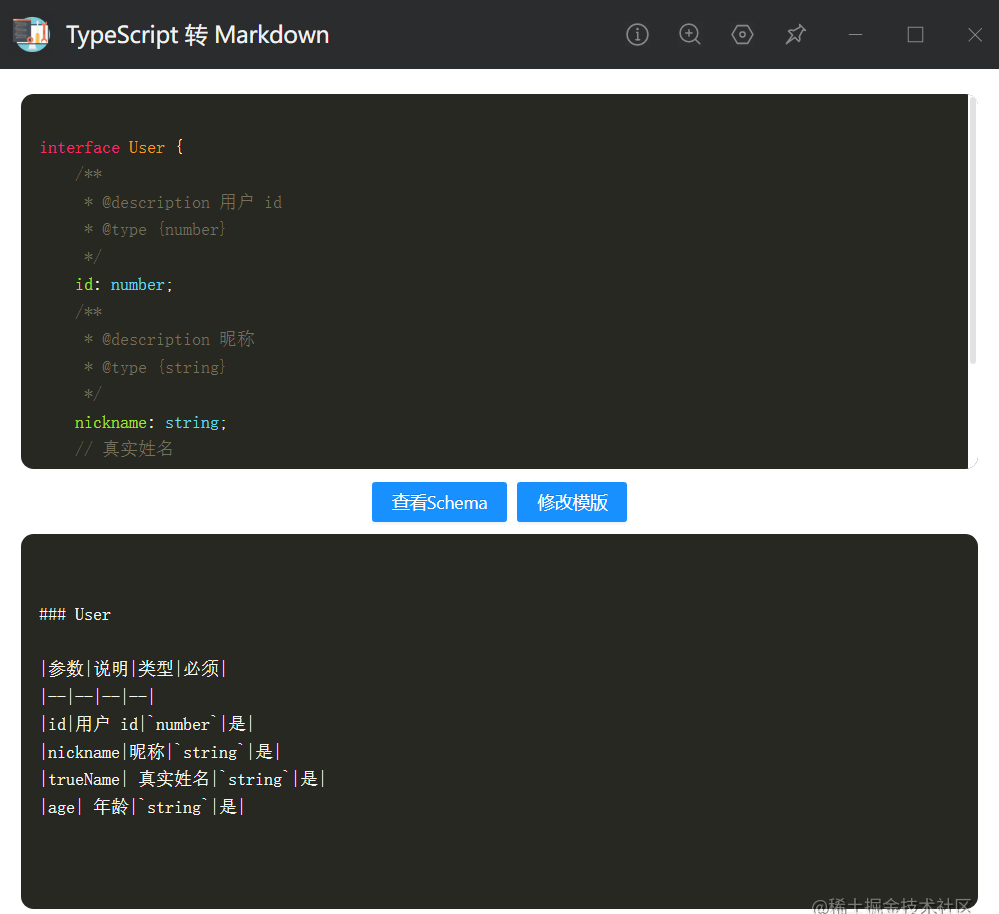Click the '// 真实姓名' comment line

tap(124, 449)
